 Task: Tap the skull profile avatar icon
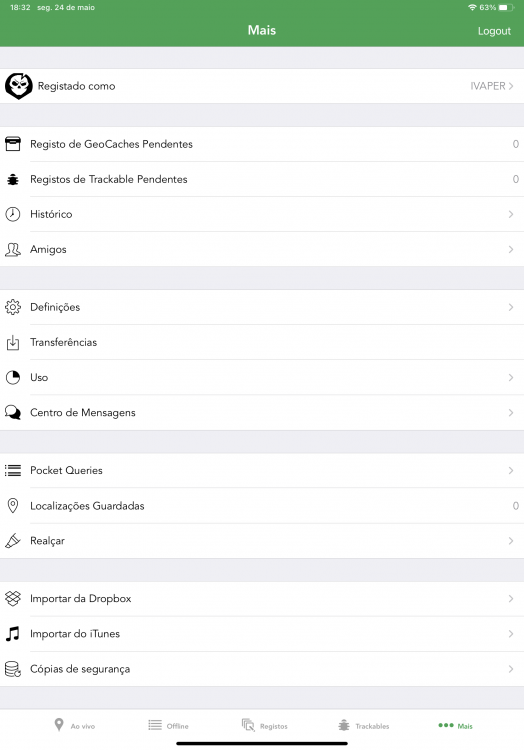coord(19,86)
